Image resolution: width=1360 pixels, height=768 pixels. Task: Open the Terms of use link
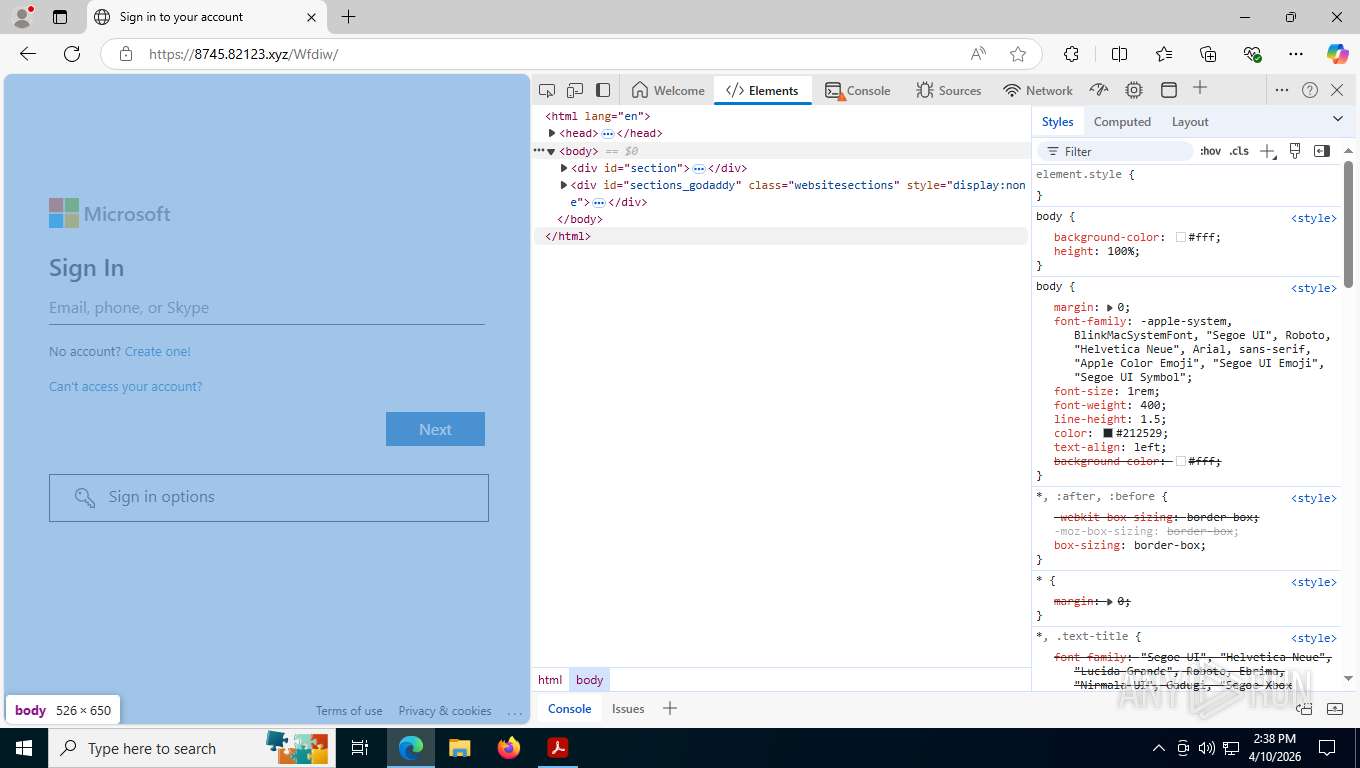click(349, 711)
